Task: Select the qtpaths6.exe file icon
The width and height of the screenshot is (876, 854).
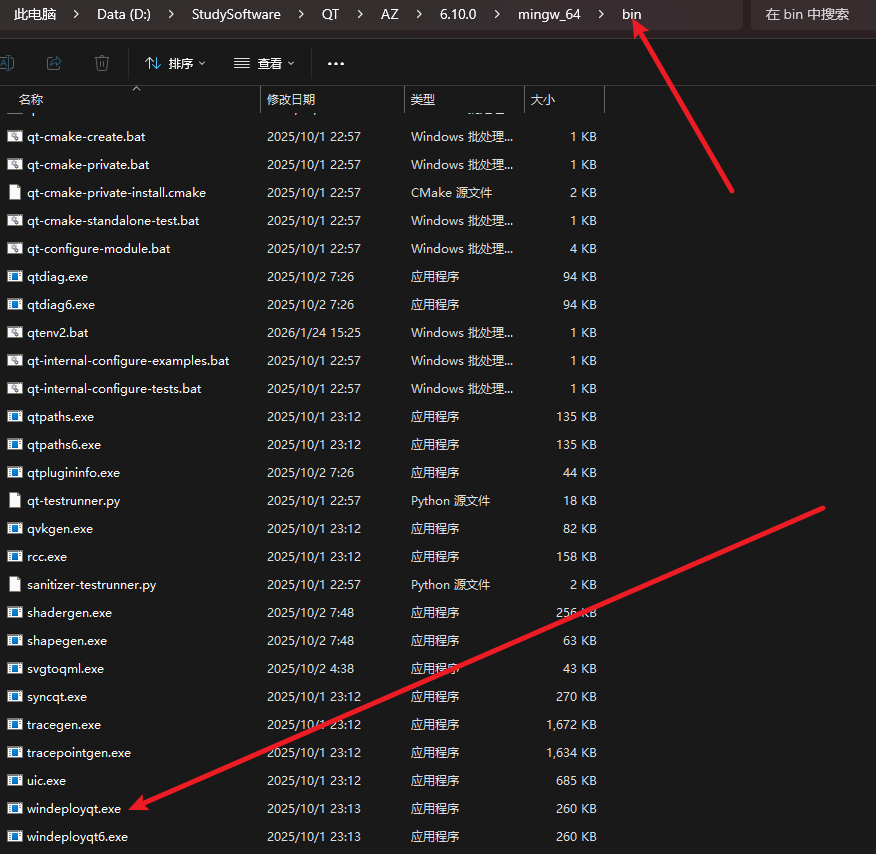Action: pyautogui.click(x=15, y=445)
